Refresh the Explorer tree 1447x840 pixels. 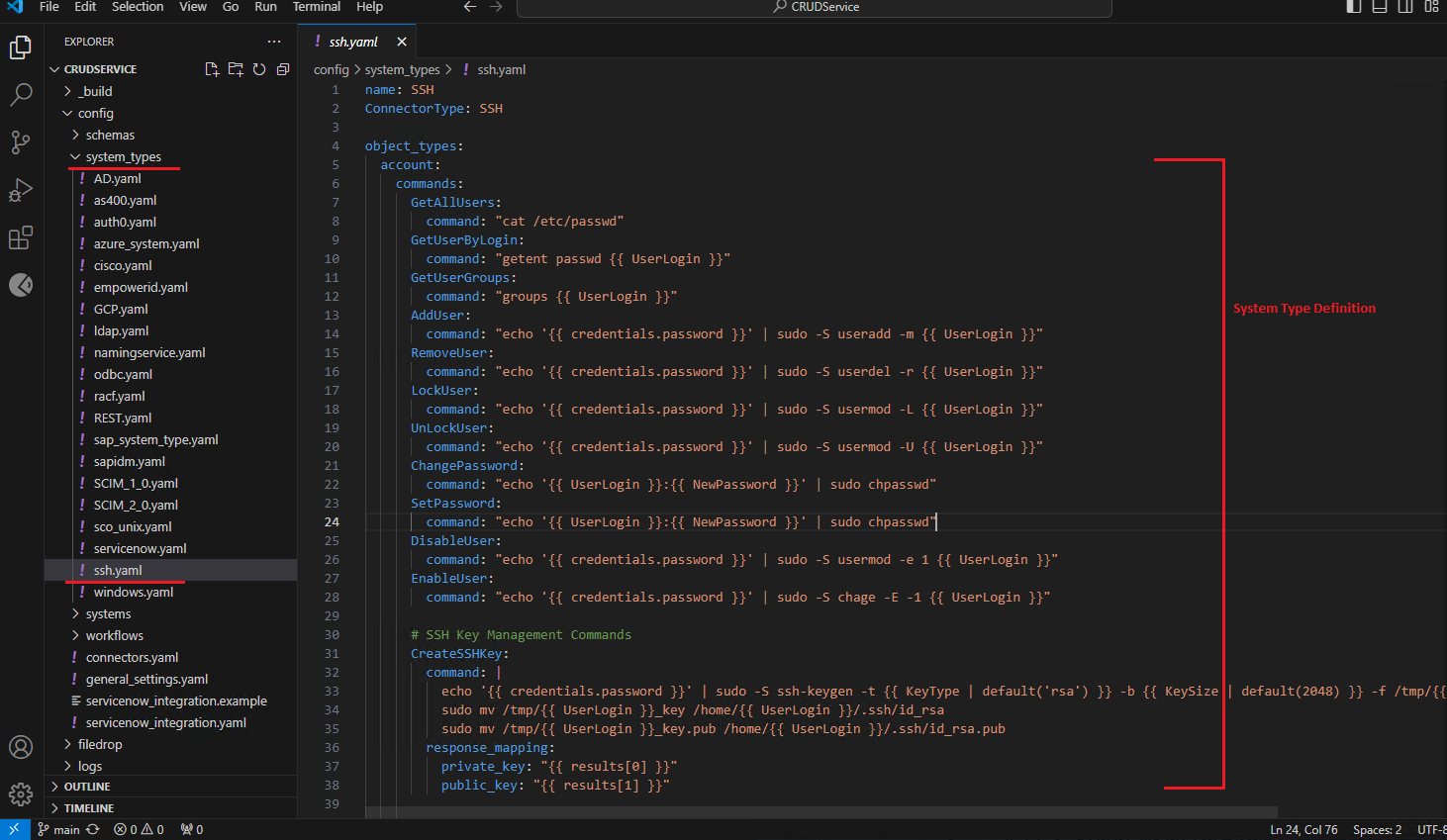point(259,69)
